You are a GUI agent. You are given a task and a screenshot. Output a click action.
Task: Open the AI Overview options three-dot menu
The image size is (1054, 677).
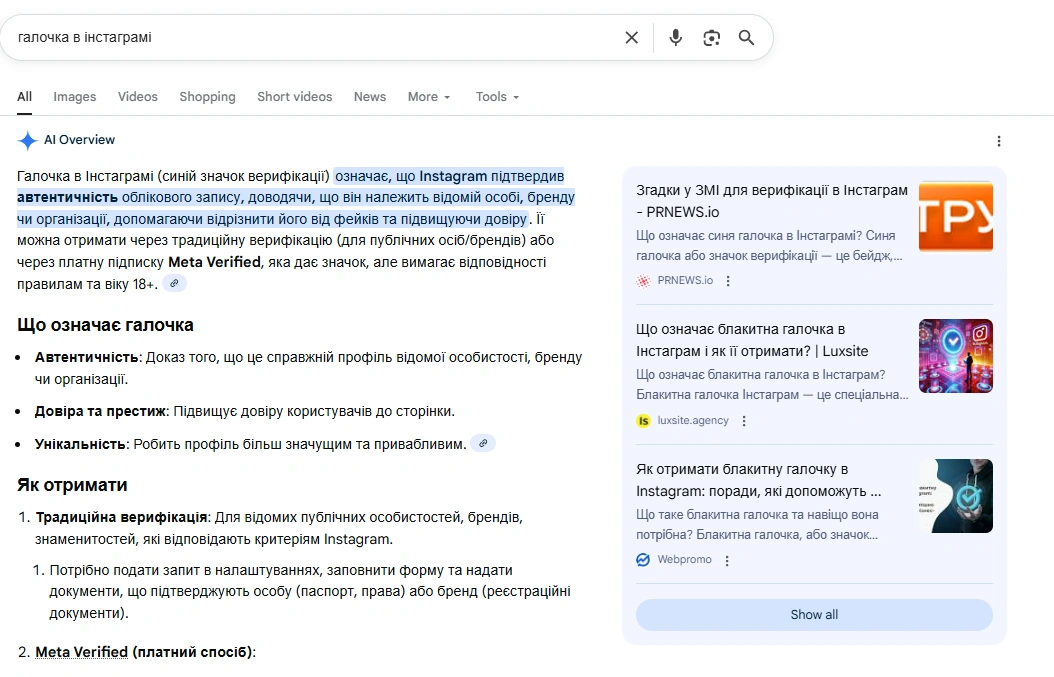click(999, 141)
